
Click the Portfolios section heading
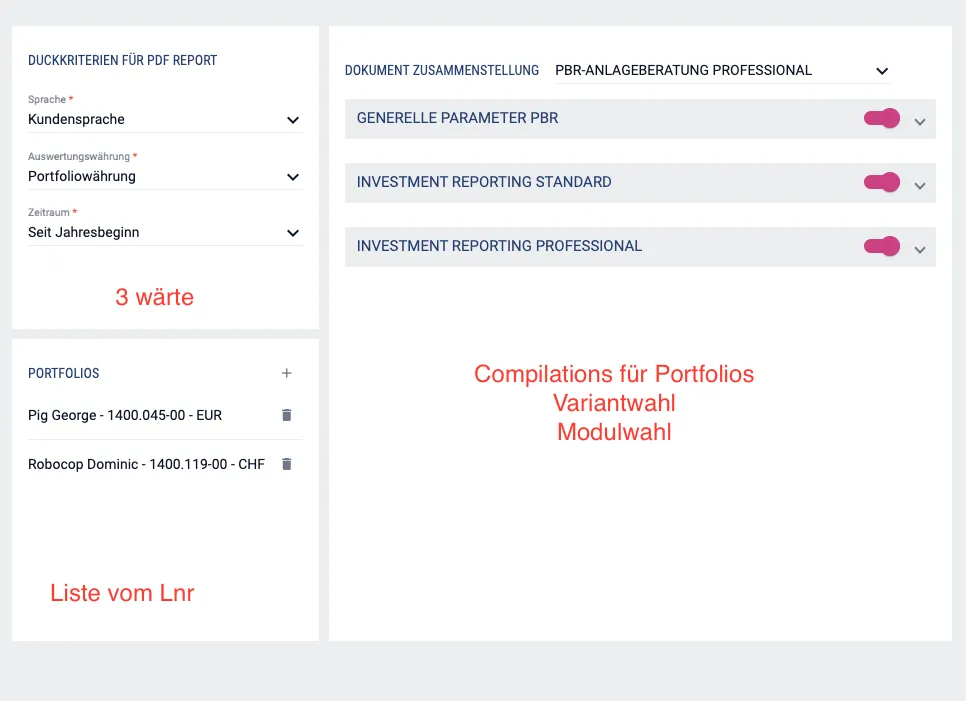pyautogui.click(x=63, y=373)
